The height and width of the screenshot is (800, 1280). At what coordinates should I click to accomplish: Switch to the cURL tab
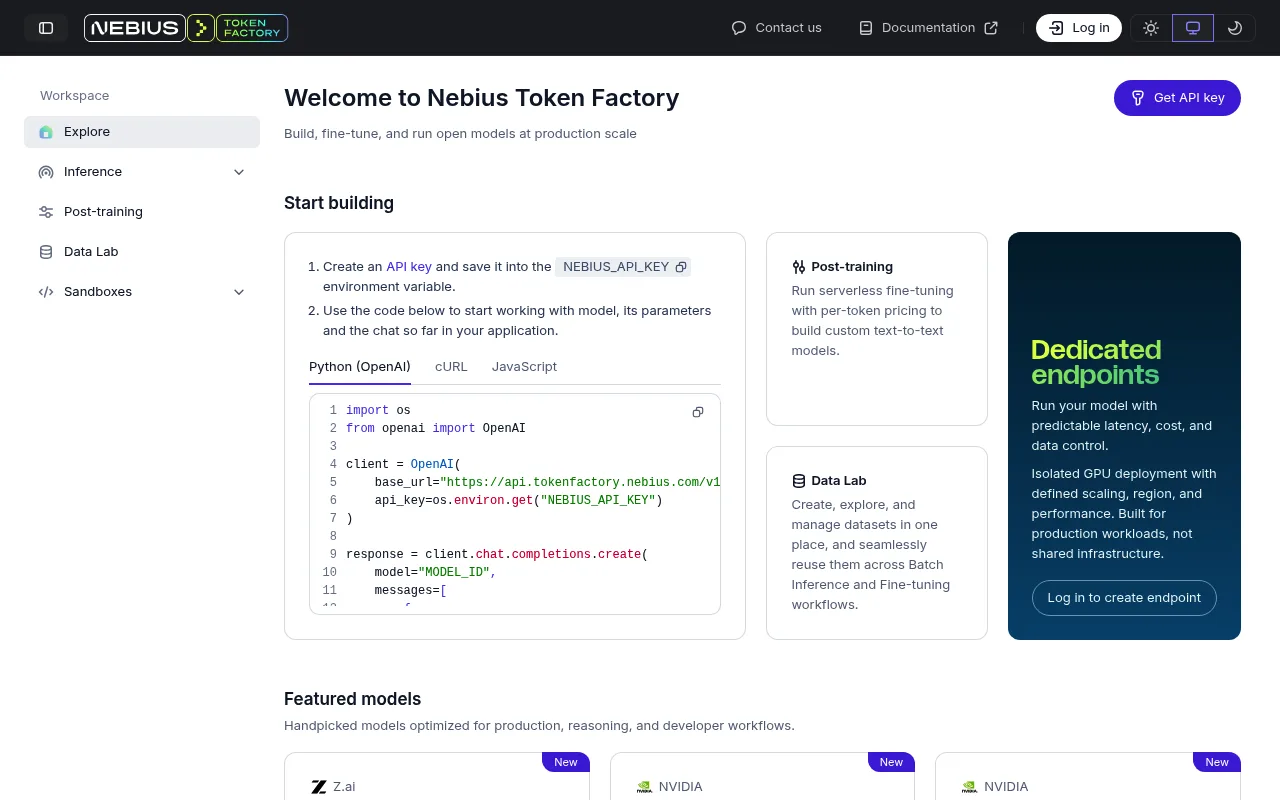click(x=451, y=367)
